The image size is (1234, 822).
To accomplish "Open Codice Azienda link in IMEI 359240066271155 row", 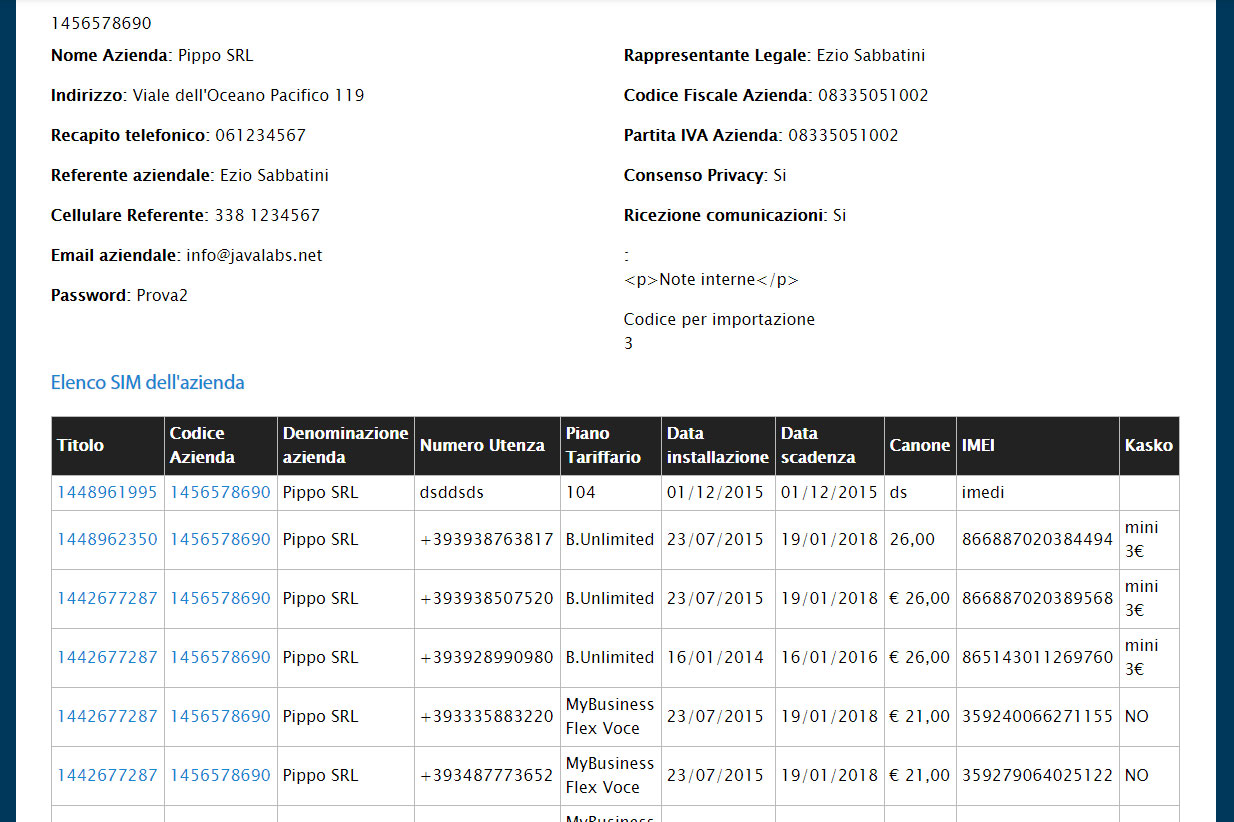I will (220, 717).
